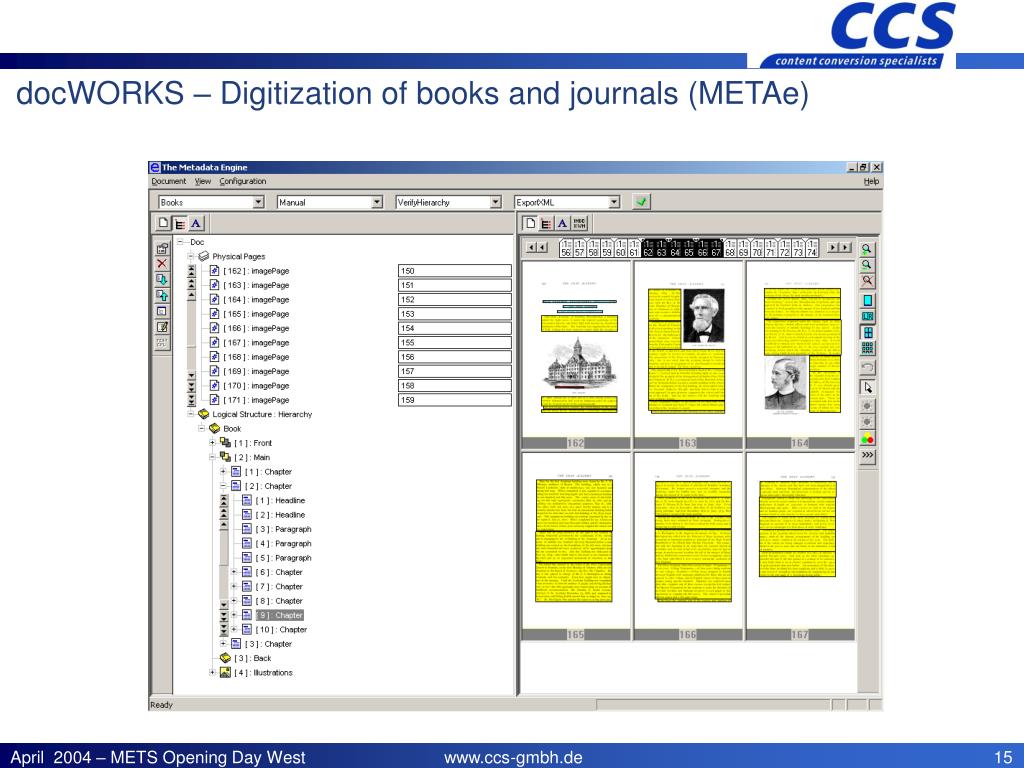The image size is (1024, 768).
Task: Collapse the Doc root node
Action: [x=180, y=242]
